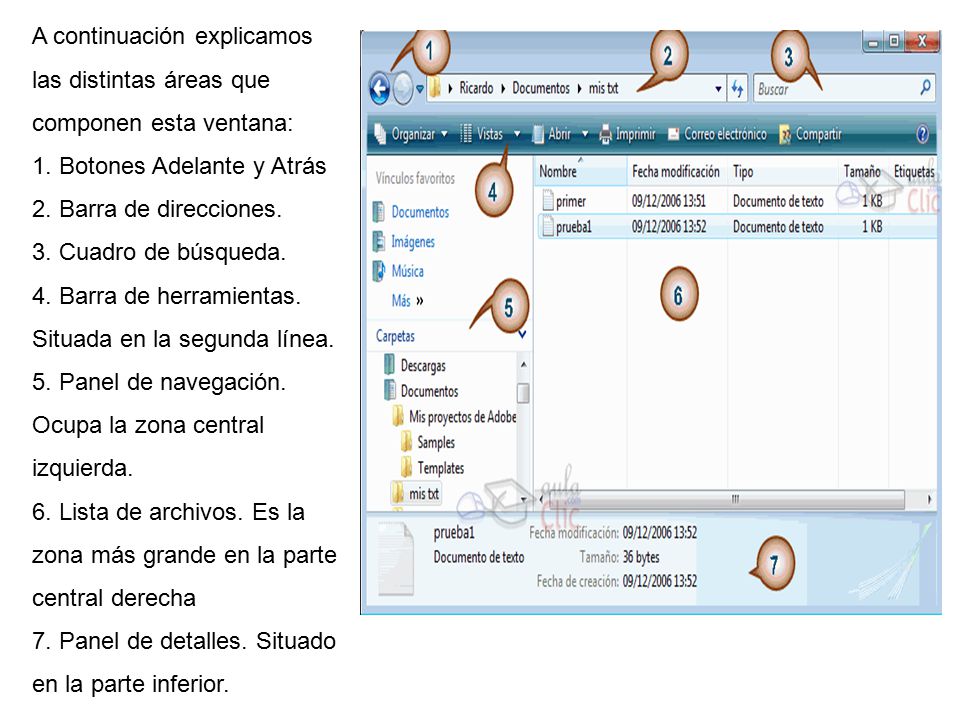The width and height of the screenshot is (960, 720).
Task: Click the greyed Forward arrow button
Action: (x=403, y=89)
